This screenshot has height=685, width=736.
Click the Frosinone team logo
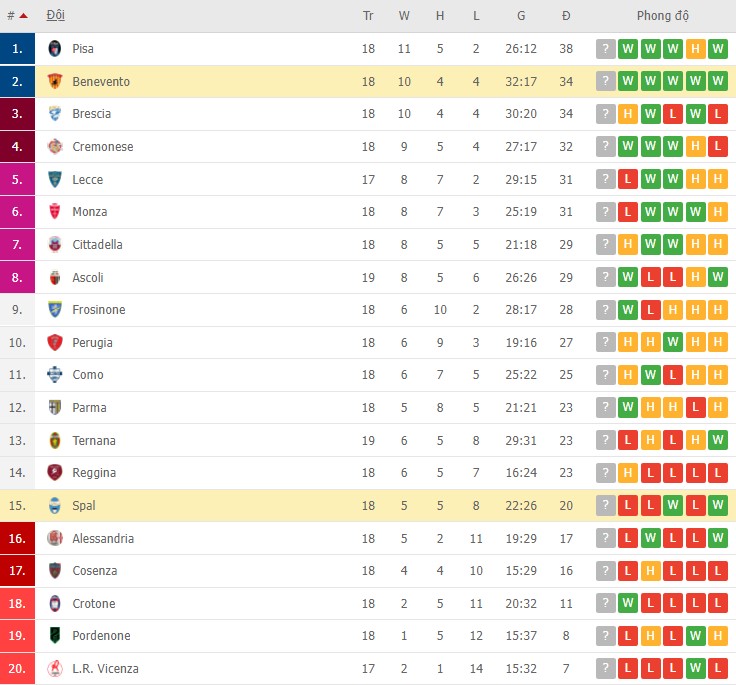point(55,310)
